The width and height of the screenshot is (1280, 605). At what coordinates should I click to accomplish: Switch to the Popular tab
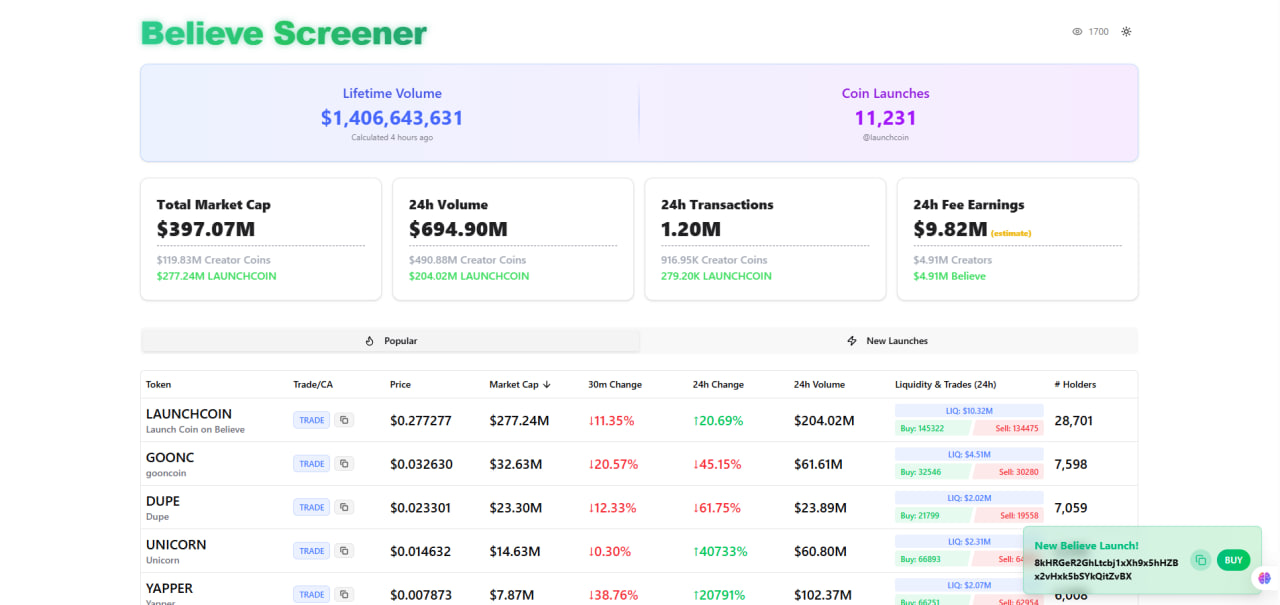coord(390,341)
